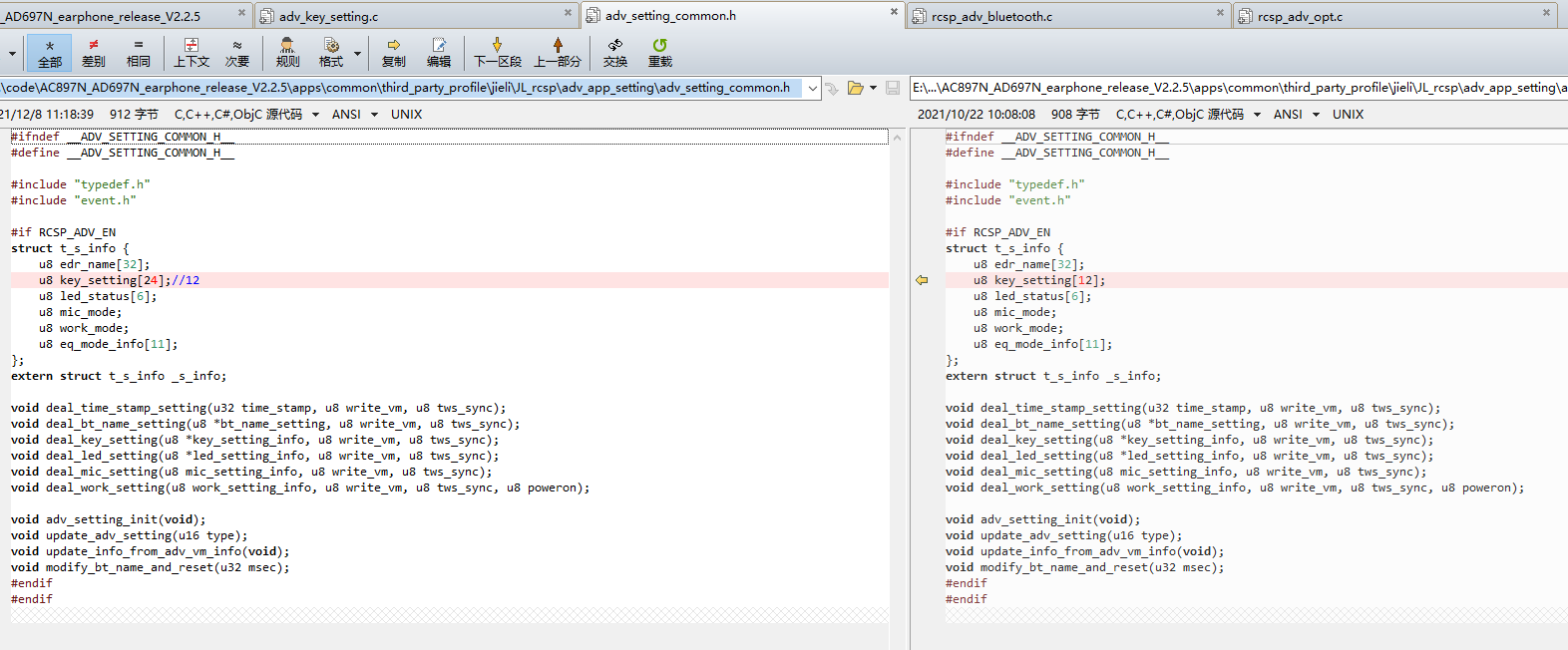Jump to 下一区段 next difference section
Viewport: 1568px width, 650px height.
pyautogui.click(x=498, y=53)
